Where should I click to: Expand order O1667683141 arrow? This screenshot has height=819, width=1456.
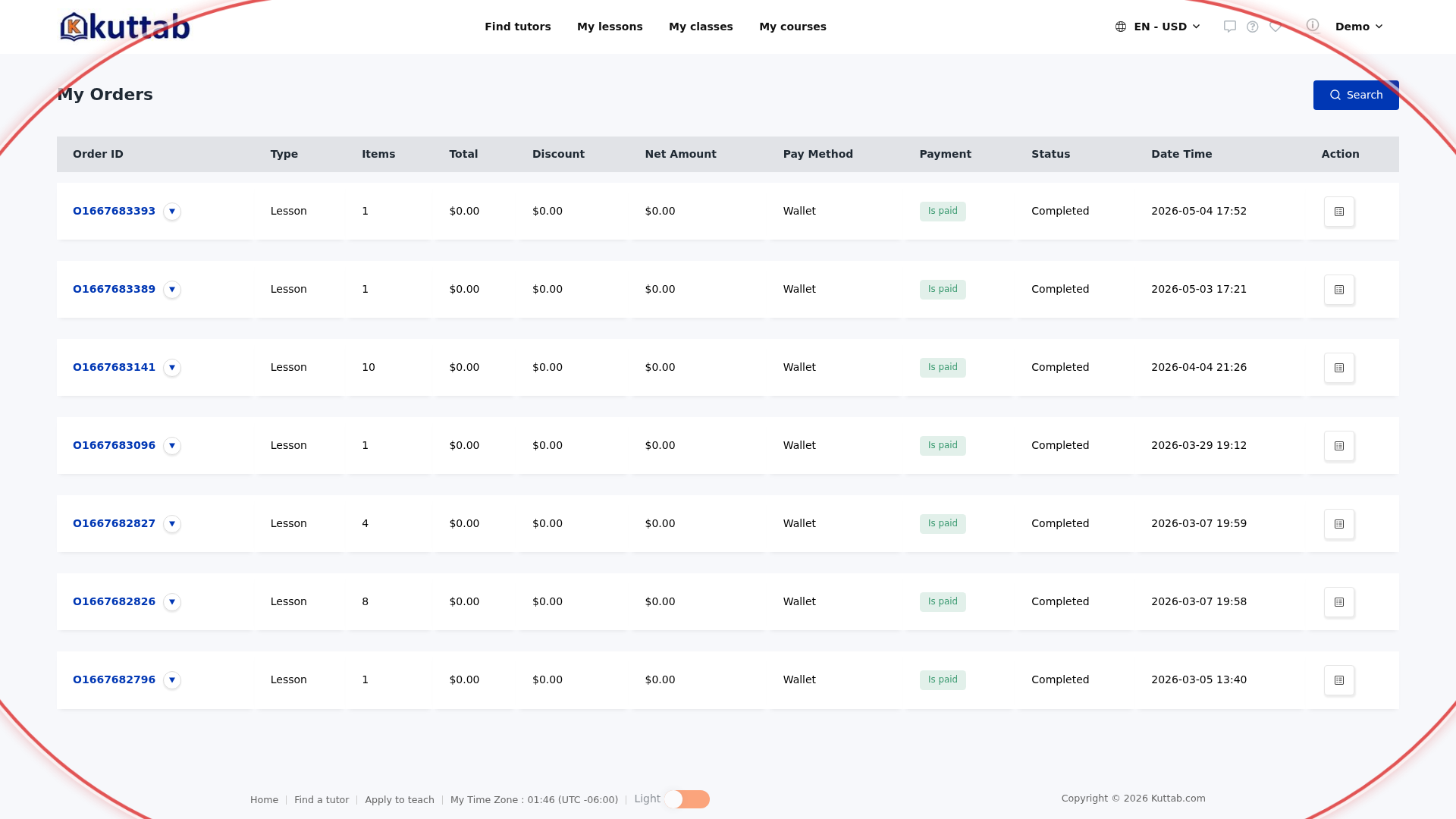172,368
